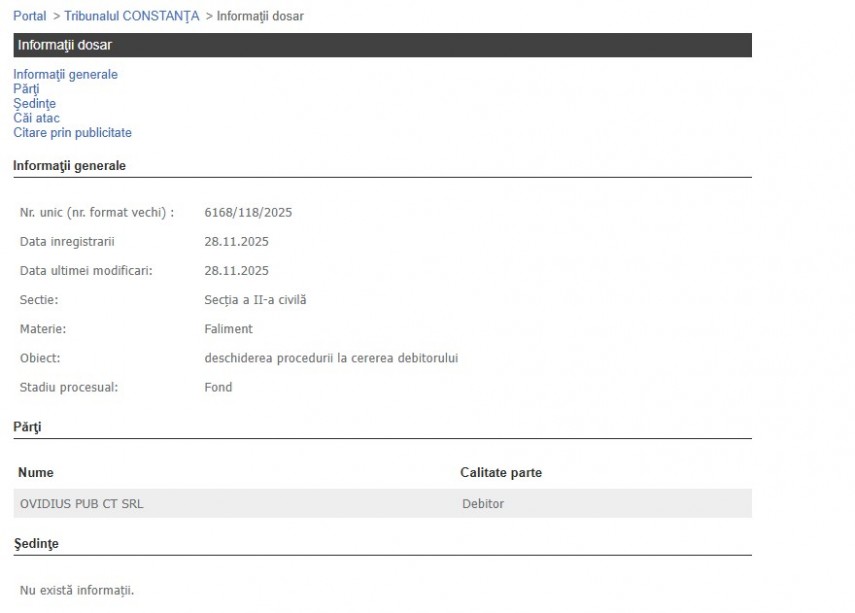Open the Citare prin publicitate link
This screenshot has width=855, height=613.
click(x=72, y=133)
